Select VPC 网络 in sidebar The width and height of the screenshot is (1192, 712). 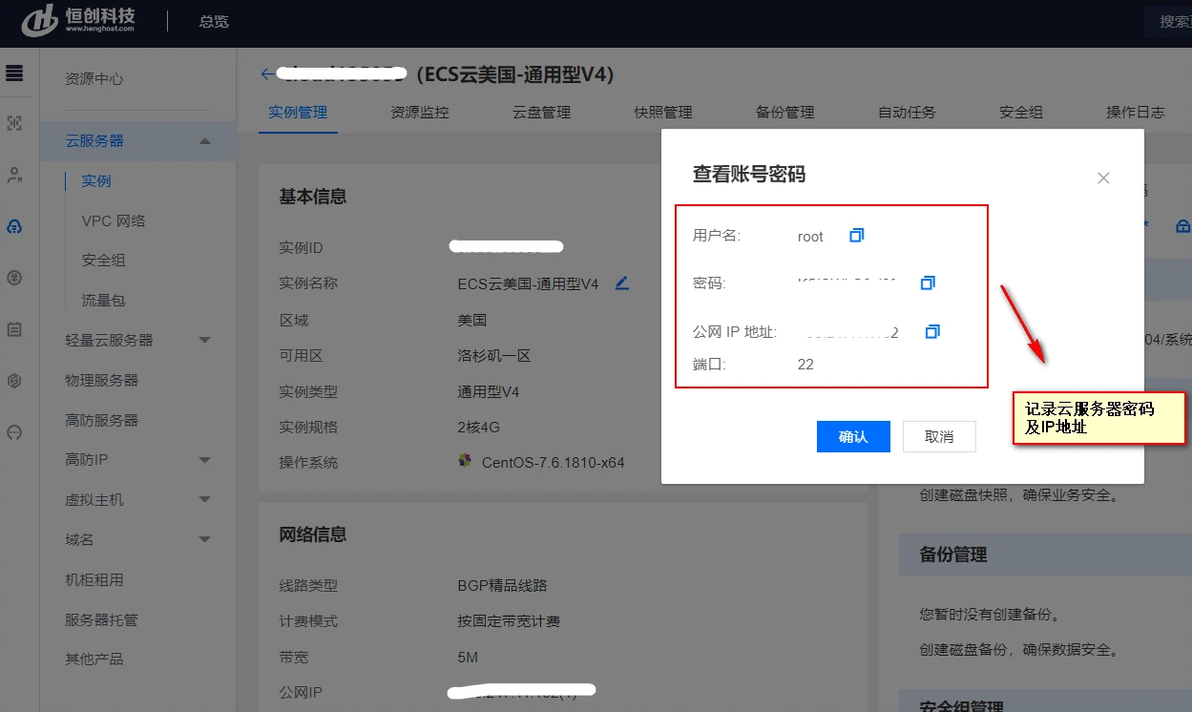(x=113, y=221)
